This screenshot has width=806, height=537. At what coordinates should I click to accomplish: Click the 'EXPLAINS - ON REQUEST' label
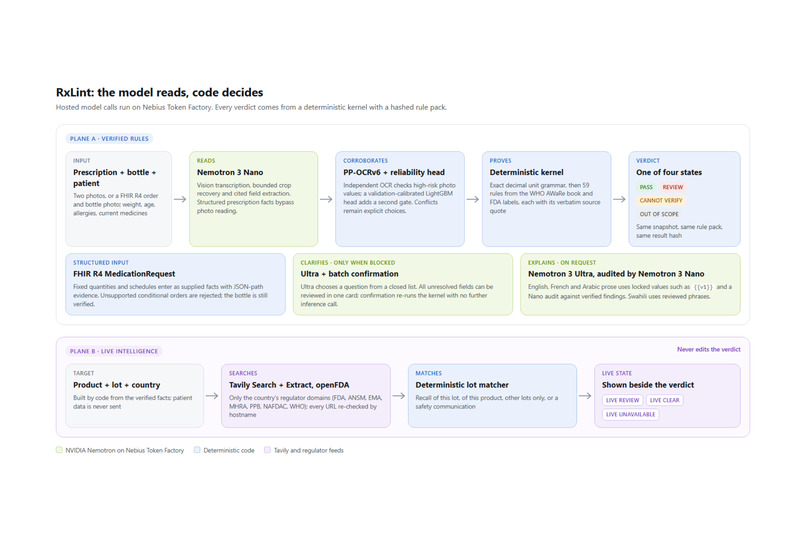pos(562,263)
